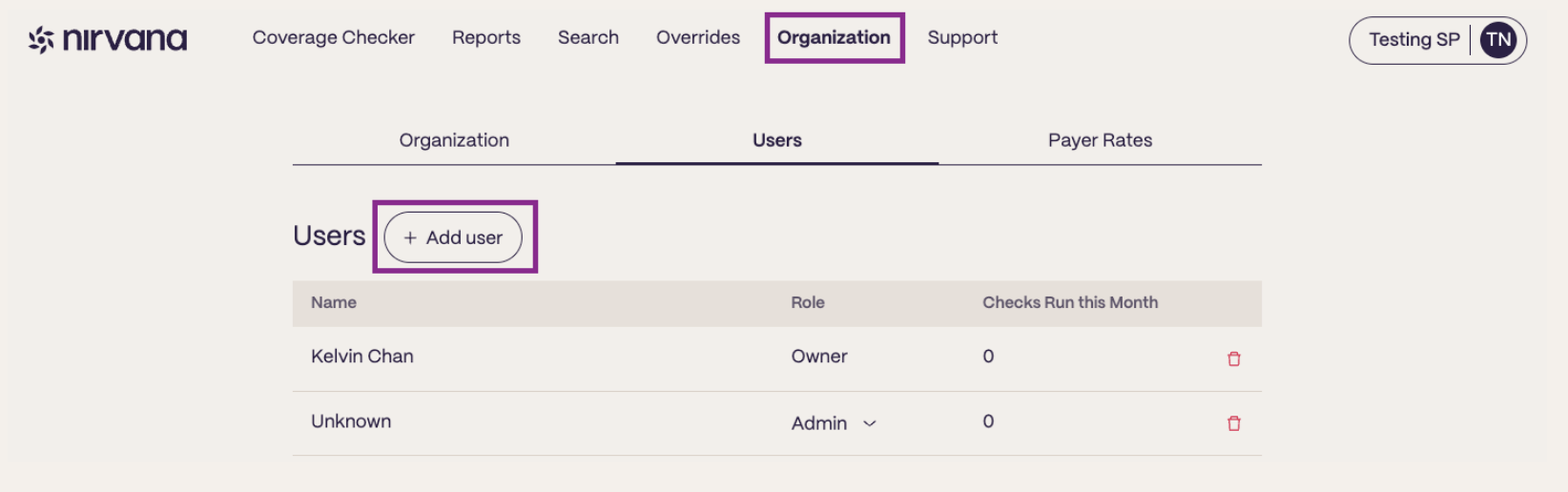
Task: Delete user Kelvin Chan with trash icon
Action: (1233, 359)
